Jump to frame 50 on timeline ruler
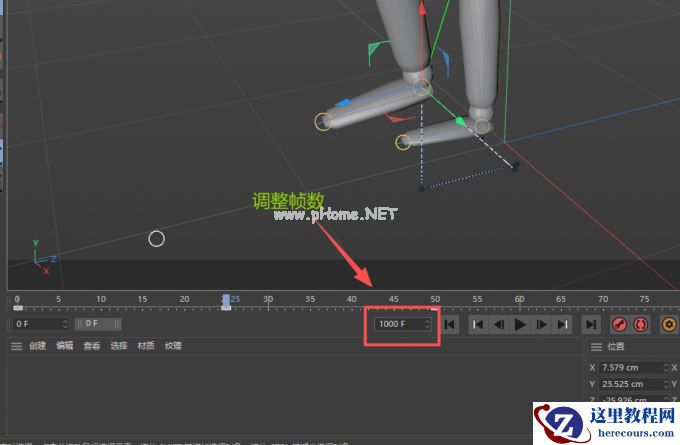680x445 pixels. click(x=435, y=299)
